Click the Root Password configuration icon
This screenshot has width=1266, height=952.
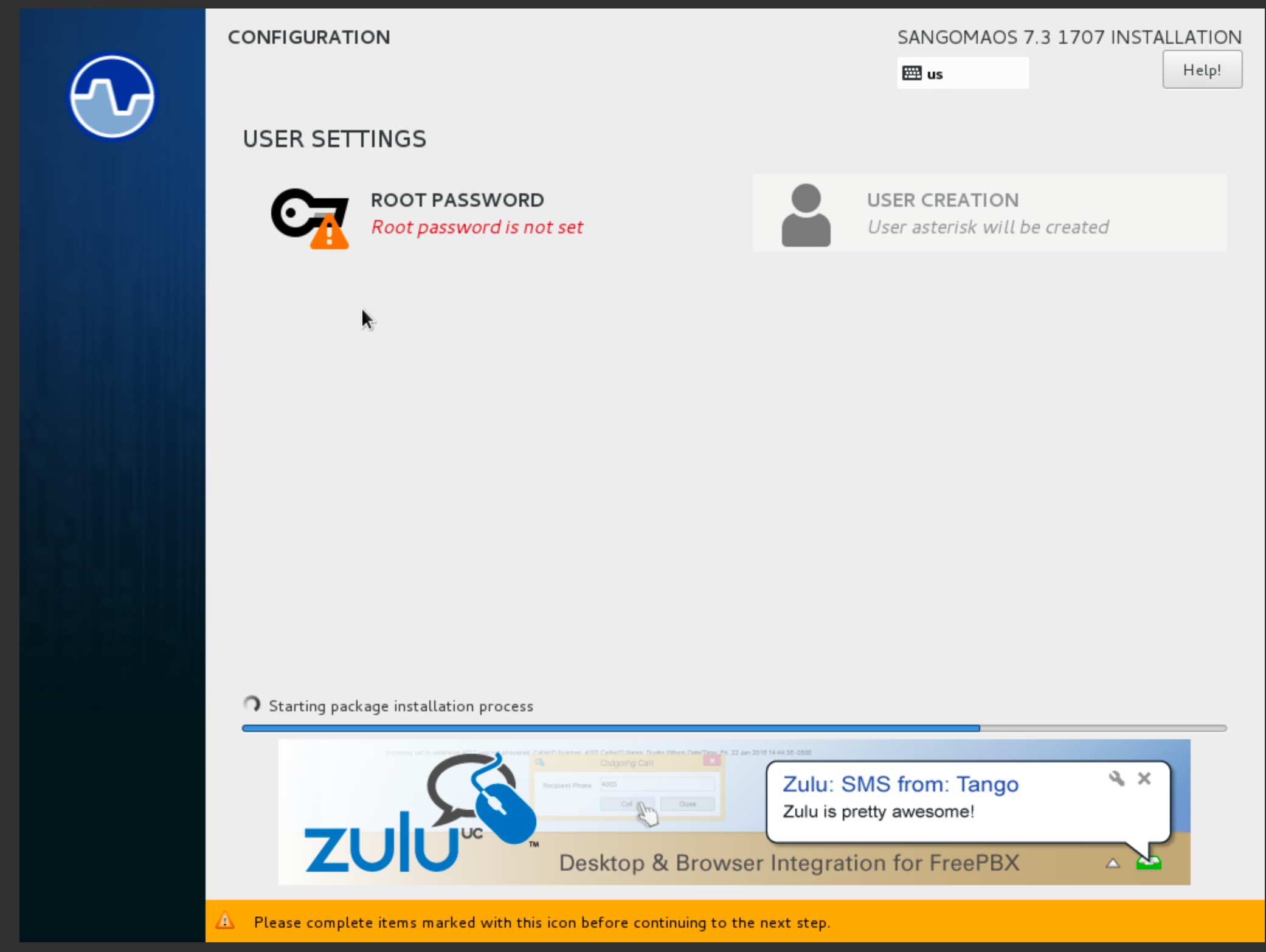[310, 213]
